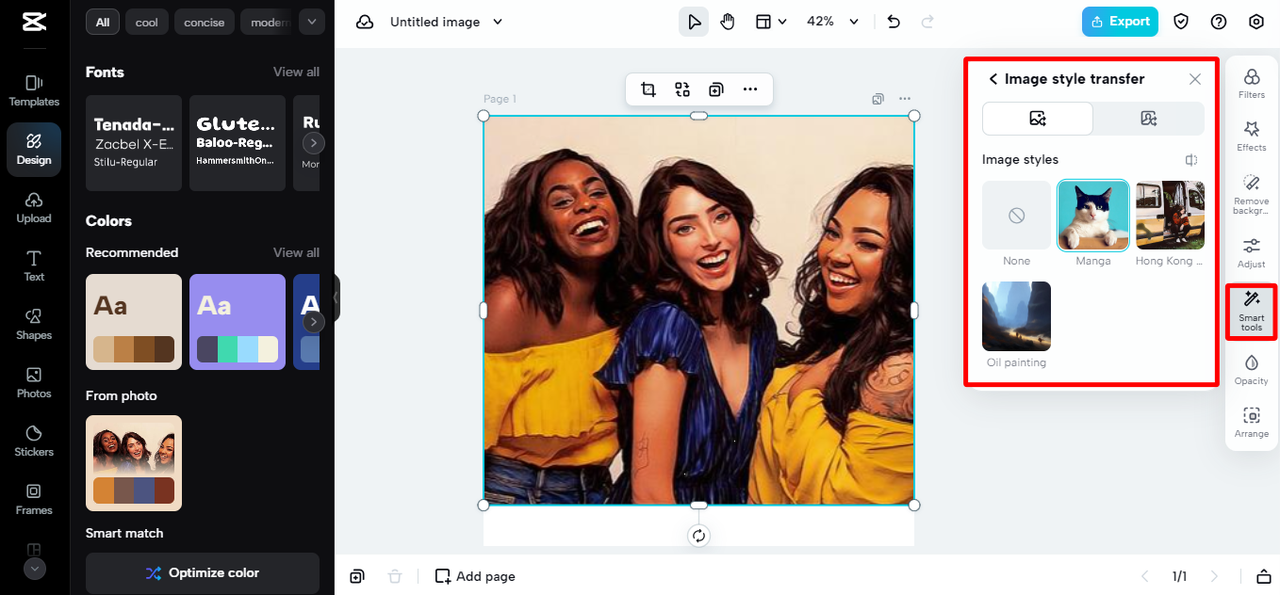Go back from Image style transfer
The image size is (1280, 595).
pos(993,79)
